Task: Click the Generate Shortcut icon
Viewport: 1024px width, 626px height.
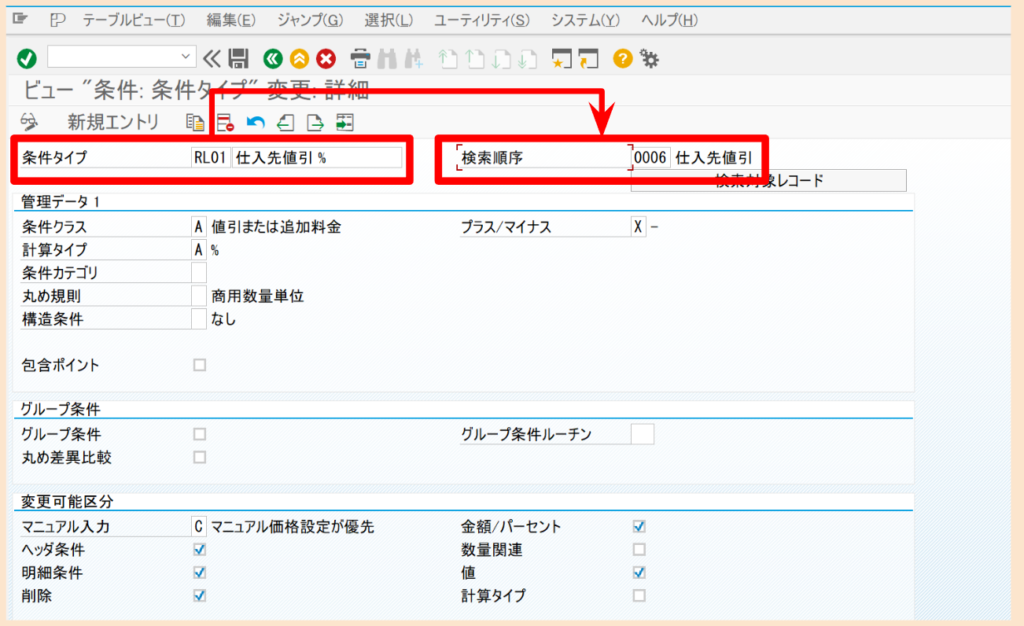Action: pyautogui.click(x=588, y=59)
